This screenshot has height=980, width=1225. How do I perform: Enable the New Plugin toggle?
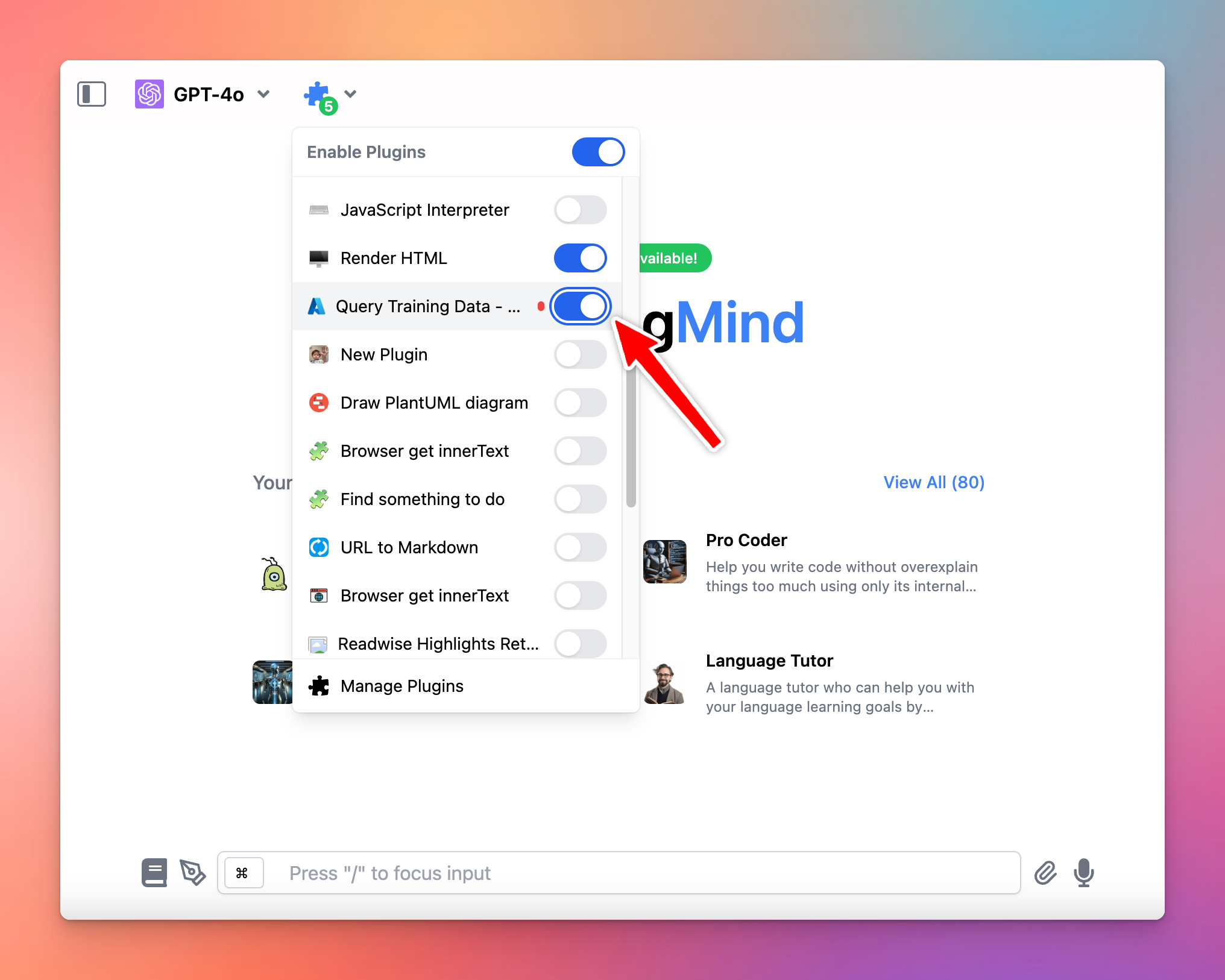580,354
